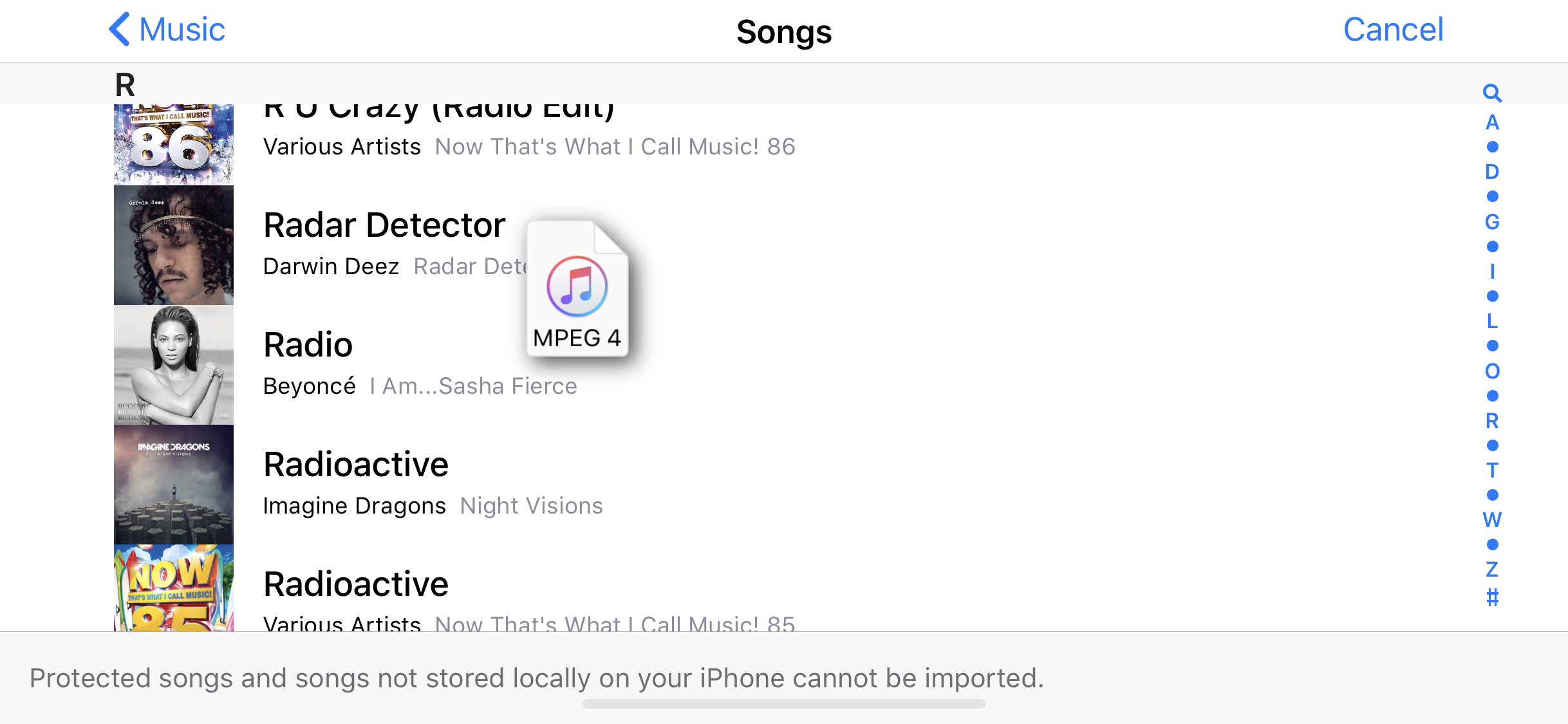Jump to letter T in the index
Viewport: 1568px width, 724px height.
(x=1492, y=470)
